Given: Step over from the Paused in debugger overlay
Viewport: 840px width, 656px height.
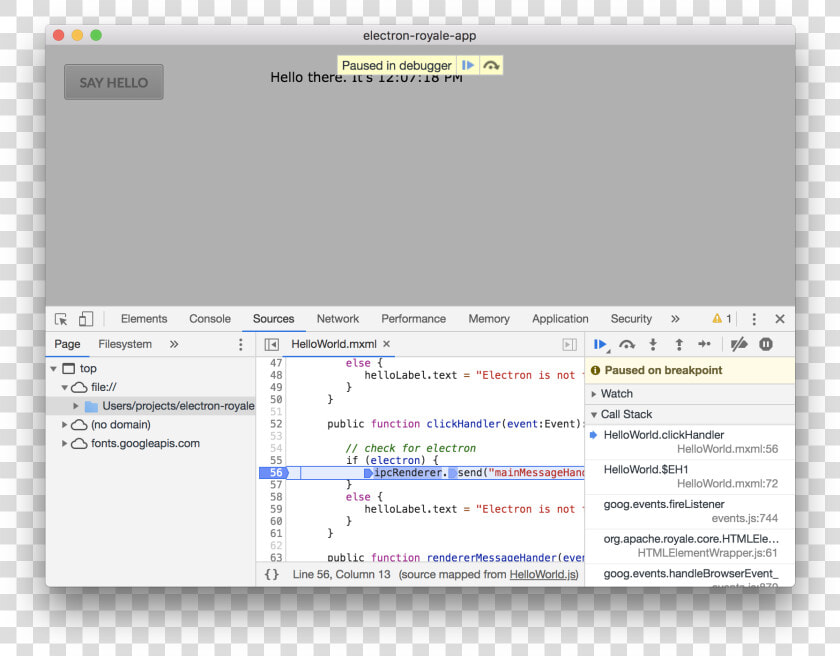Looking at the screenshot, I should pyautogui.click(x=491, y=65).
